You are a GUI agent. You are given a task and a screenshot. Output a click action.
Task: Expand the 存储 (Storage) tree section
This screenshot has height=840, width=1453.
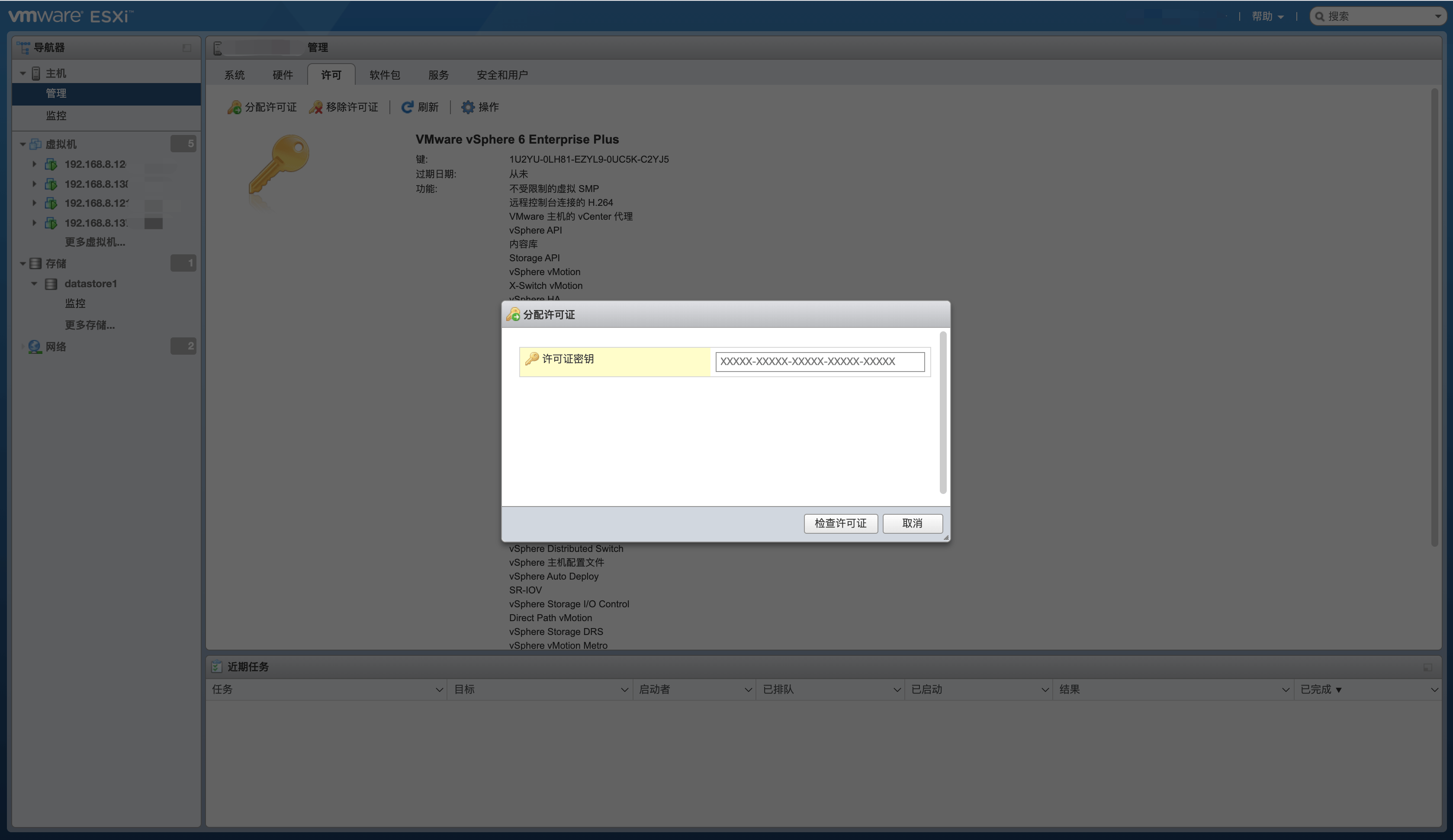[x=22, y=263]
